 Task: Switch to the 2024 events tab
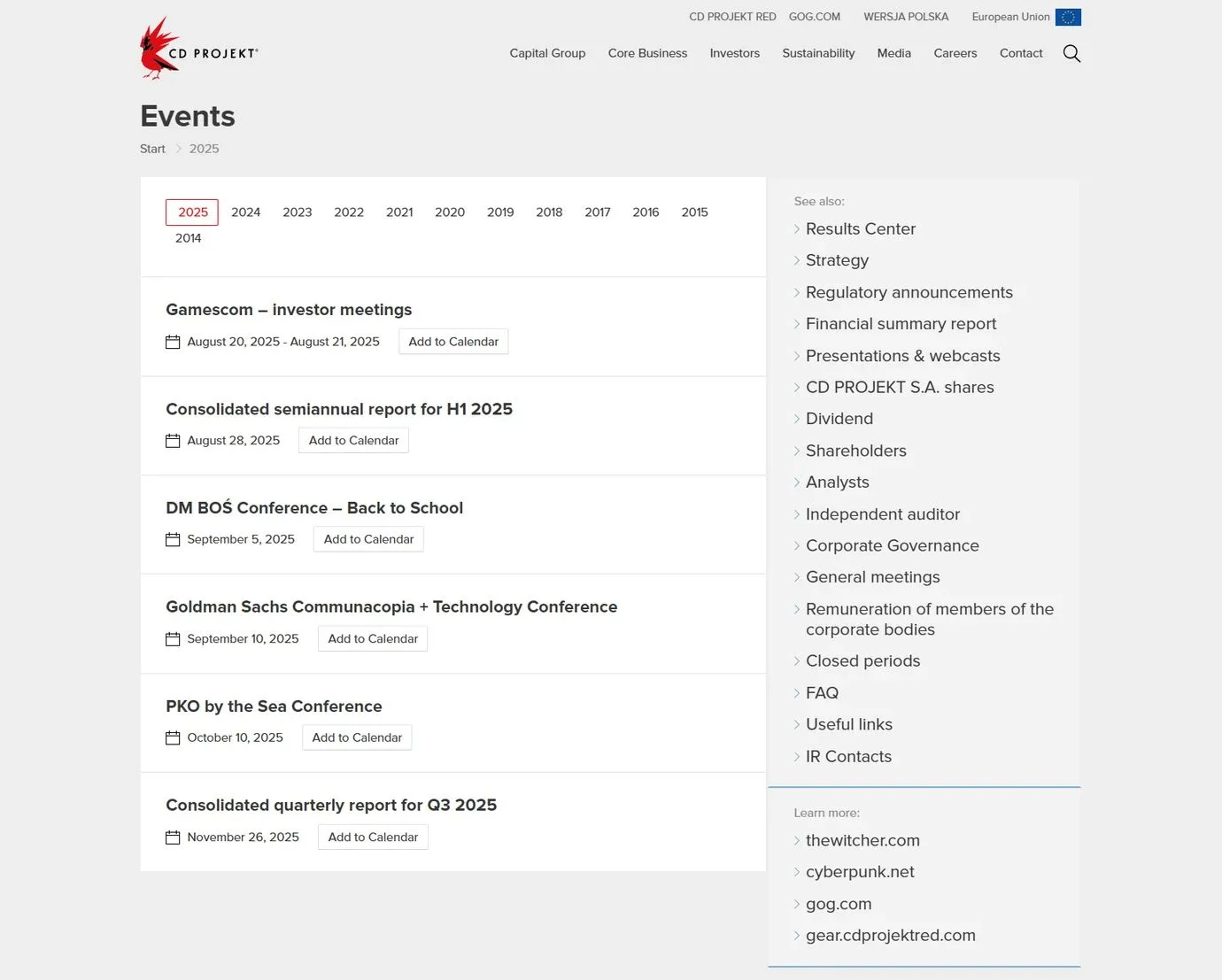coord(245,212)
